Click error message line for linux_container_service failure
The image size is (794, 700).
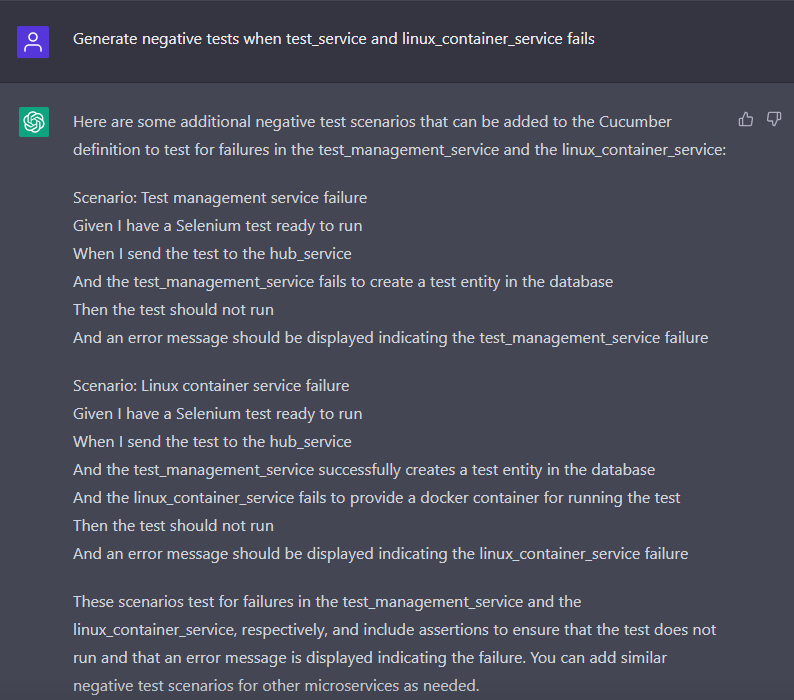(x=380, y=553)
